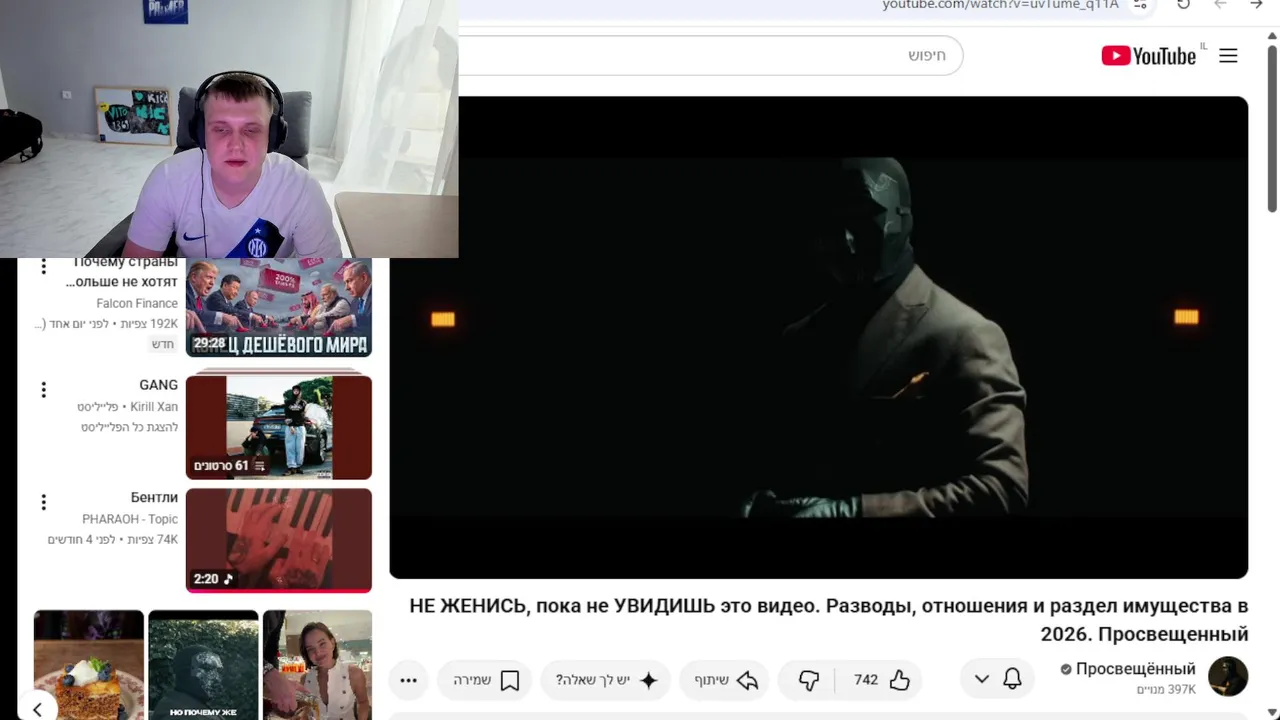Click the video title НЕ ЖЕНИСЬ text
This screenshot has height=720, width=1280.
pyautogui.click(x=829, y=620)
